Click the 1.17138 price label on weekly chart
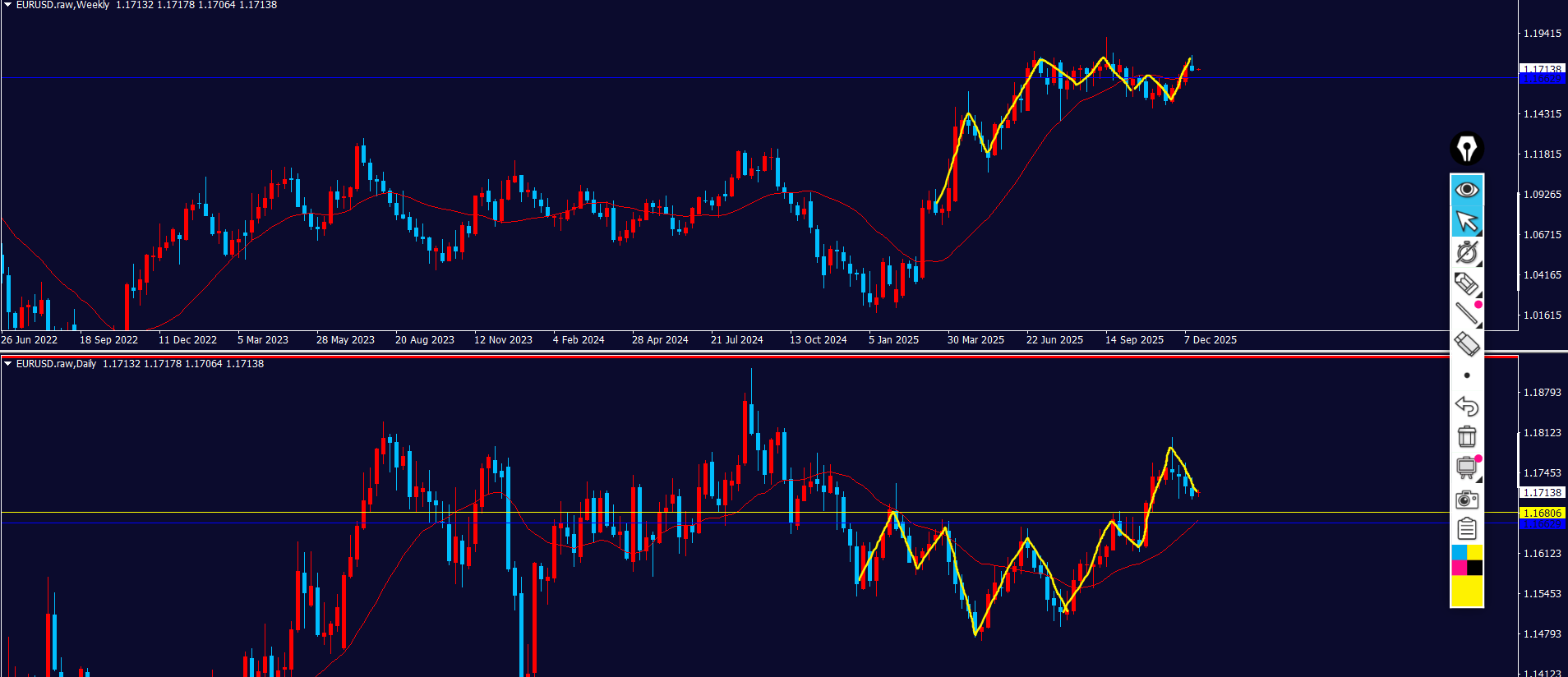The height and width of the screenshot is (677, 1568). (x=1542, y=69)
